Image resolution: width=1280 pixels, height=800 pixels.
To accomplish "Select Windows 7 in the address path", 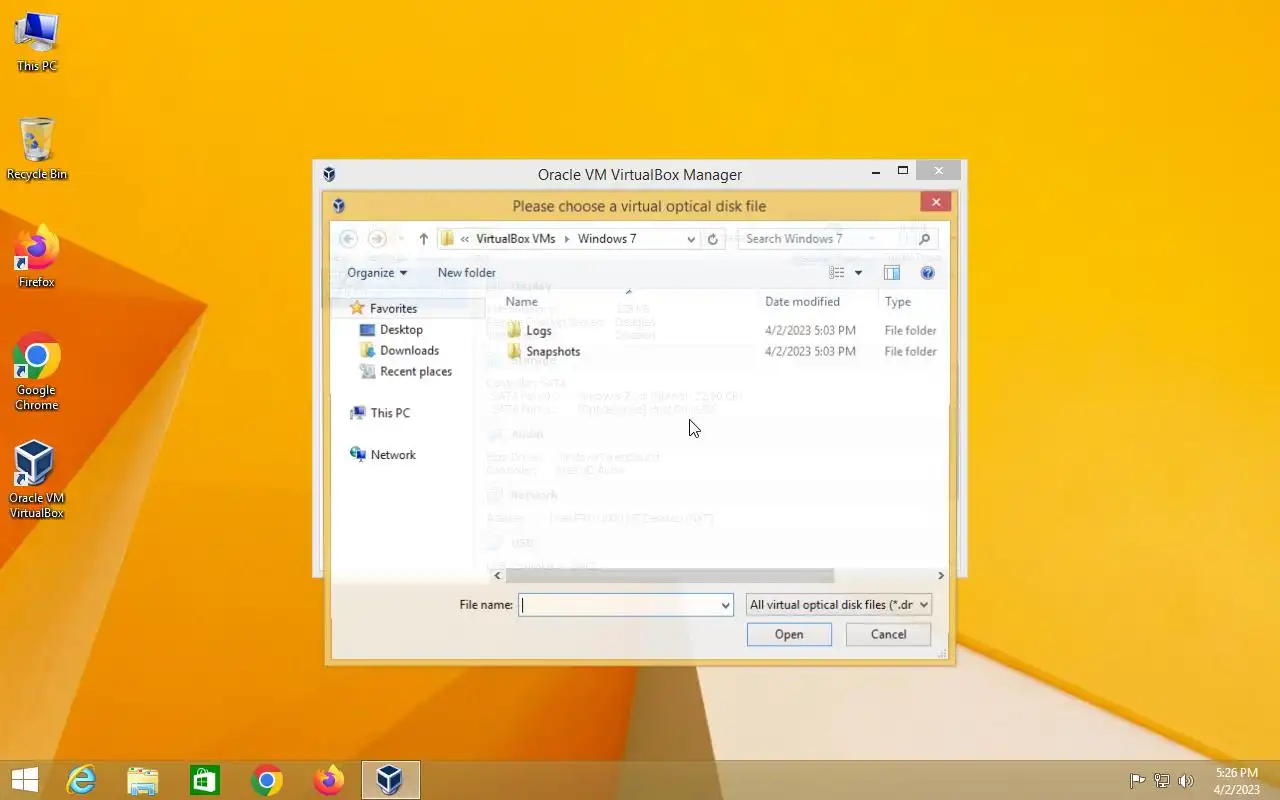I will coord(607,239).
